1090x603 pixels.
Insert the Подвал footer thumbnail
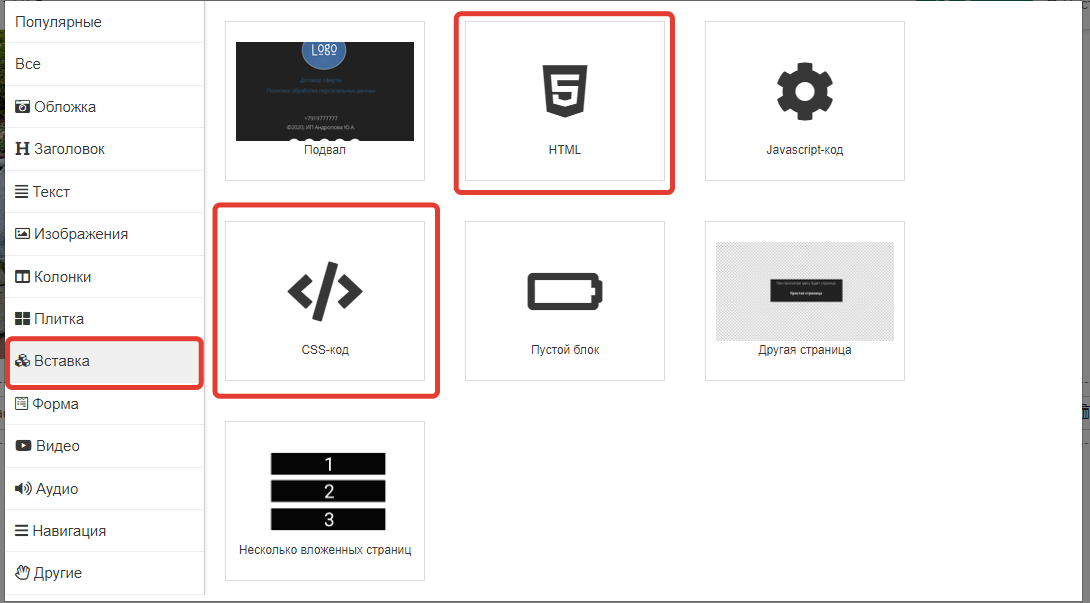click(325, 91)
